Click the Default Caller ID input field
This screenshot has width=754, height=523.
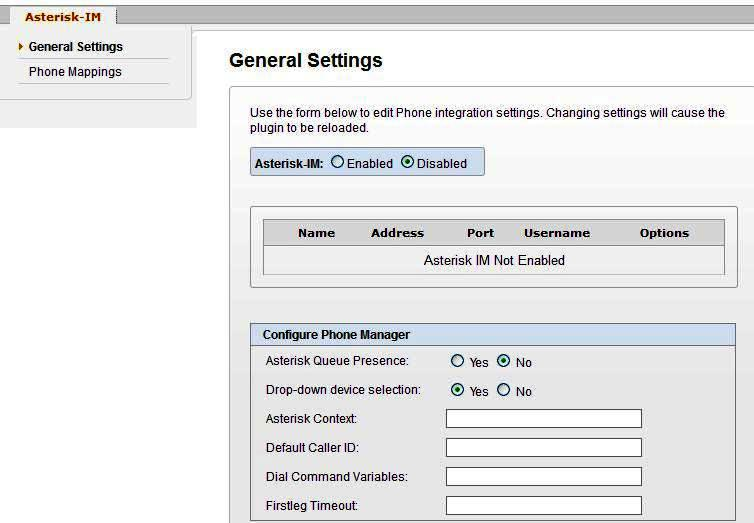[544, 448]
